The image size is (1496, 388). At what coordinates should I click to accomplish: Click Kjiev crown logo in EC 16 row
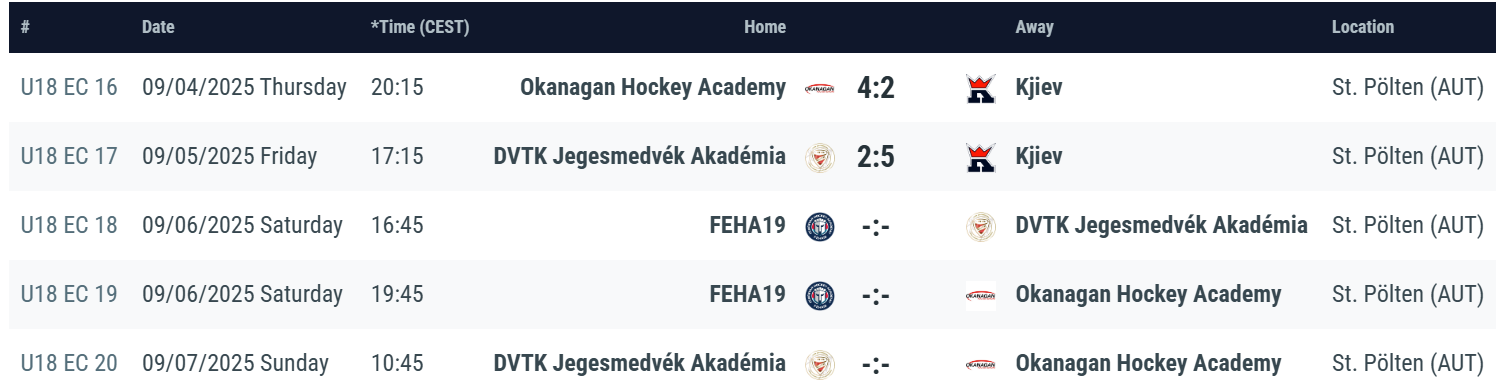click(981, 88)
